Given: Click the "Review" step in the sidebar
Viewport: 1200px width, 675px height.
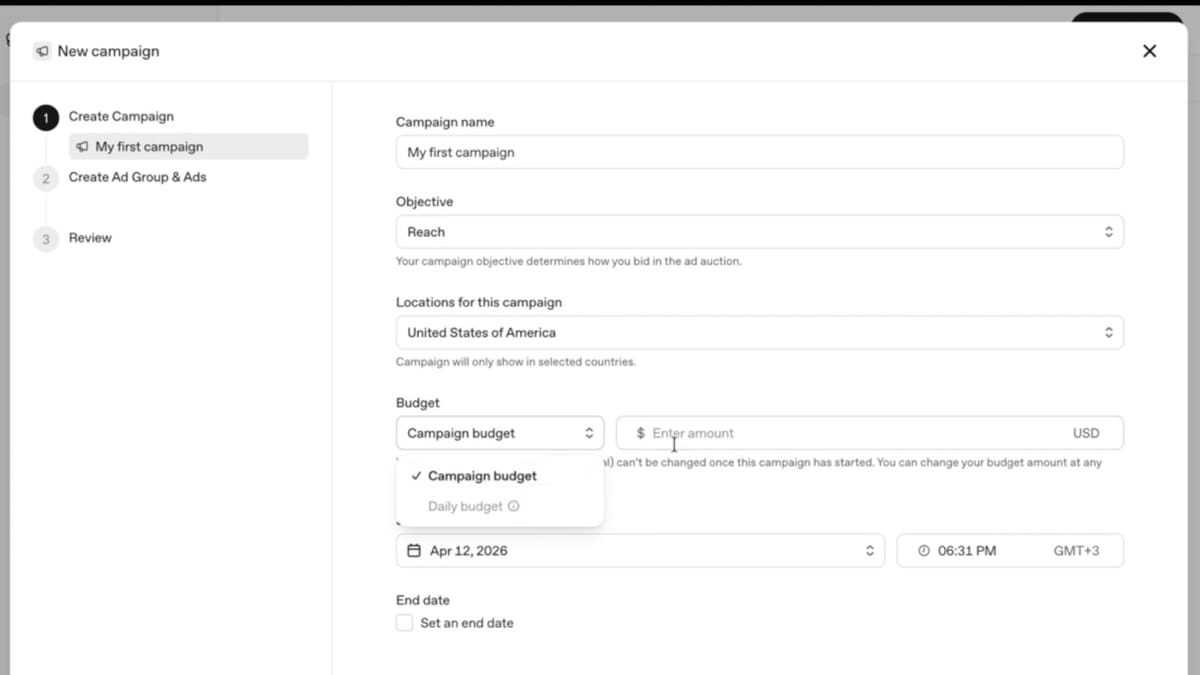Looking at the screenshot, I should click(89, 238).
